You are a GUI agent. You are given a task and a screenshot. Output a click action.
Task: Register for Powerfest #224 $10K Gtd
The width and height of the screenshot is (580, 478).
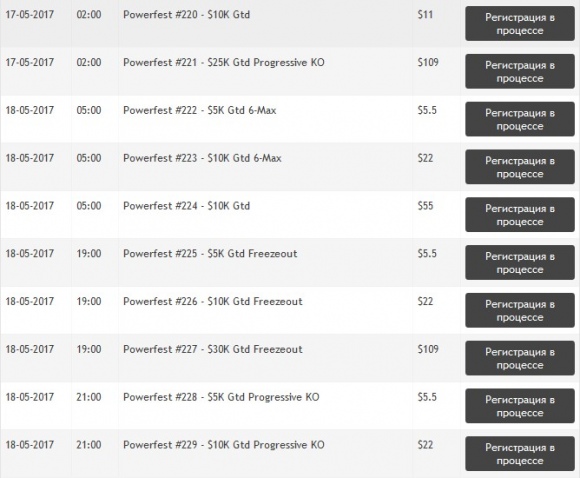520,215
